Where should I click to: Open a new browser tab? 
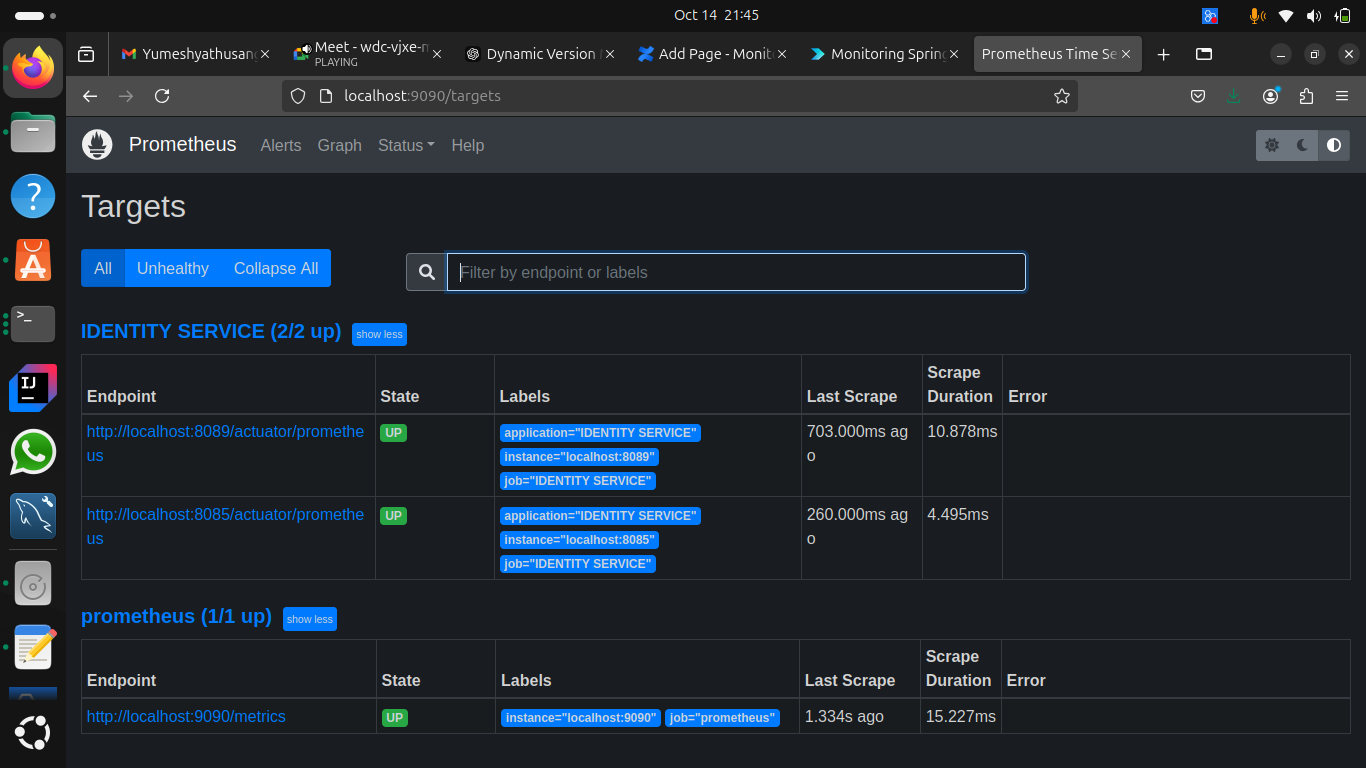click(1163, 54)
